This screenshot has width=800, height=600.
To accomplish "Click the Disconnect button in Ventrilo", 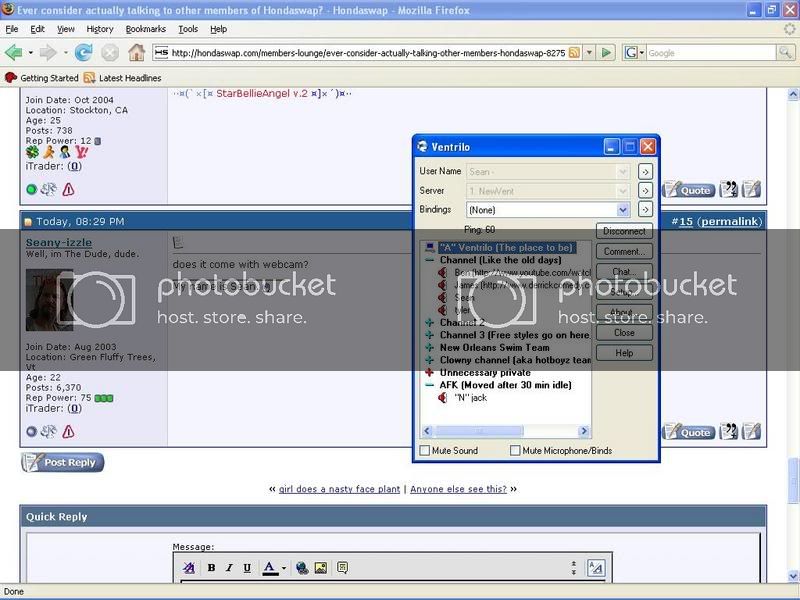I will click(x=624, y=231).
